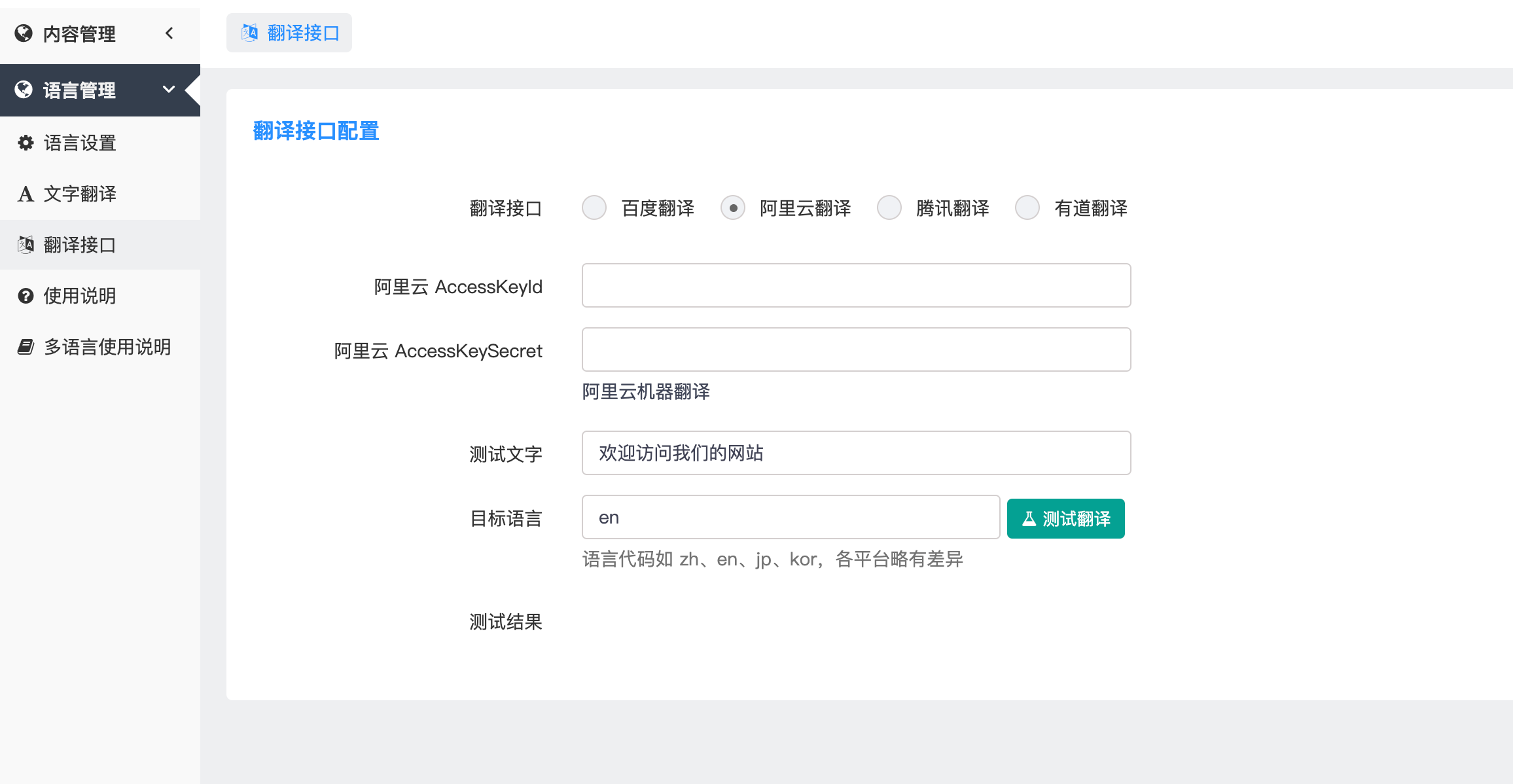The width and height of the screenshot is (1513, 784).
Task: Click the 阿里云机器翻译 hint text
Action: point(647,391)
